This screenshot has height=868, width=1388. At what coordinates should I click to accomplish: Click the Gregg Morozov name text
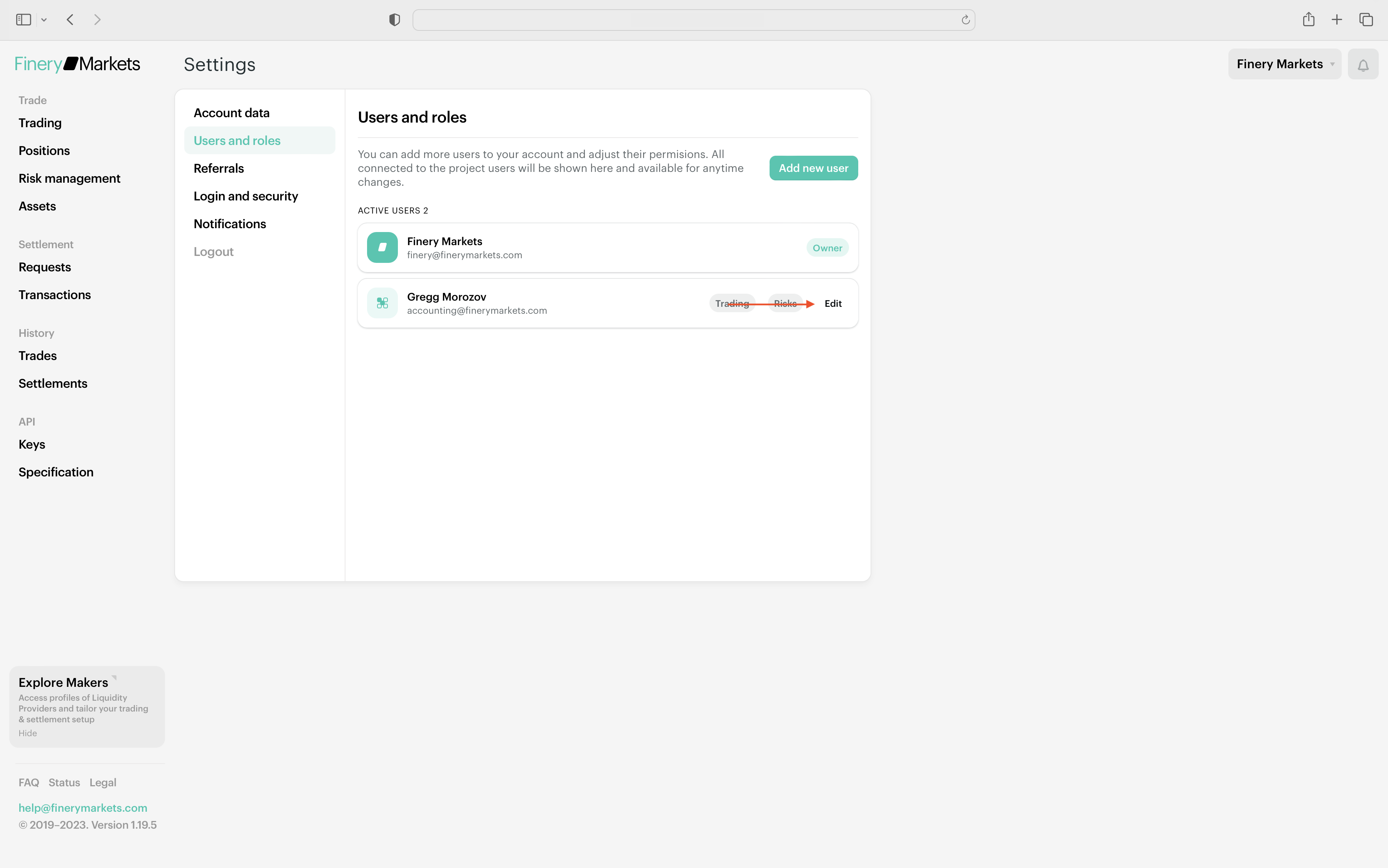pyautogui.click(x=446, y=297)
